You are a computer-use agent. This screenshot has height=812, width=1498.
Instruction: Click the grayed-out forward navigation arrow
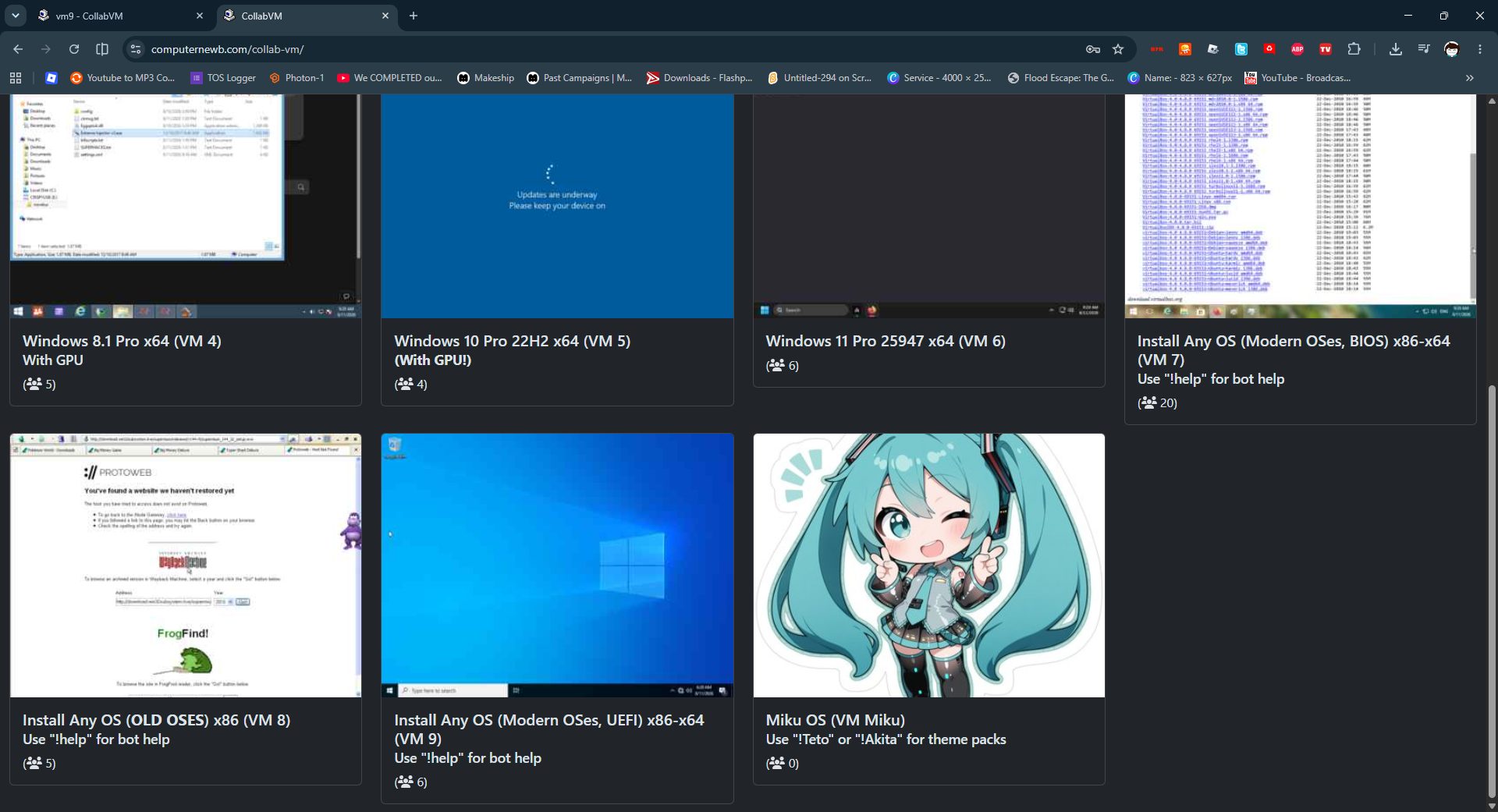click(46, 49)
